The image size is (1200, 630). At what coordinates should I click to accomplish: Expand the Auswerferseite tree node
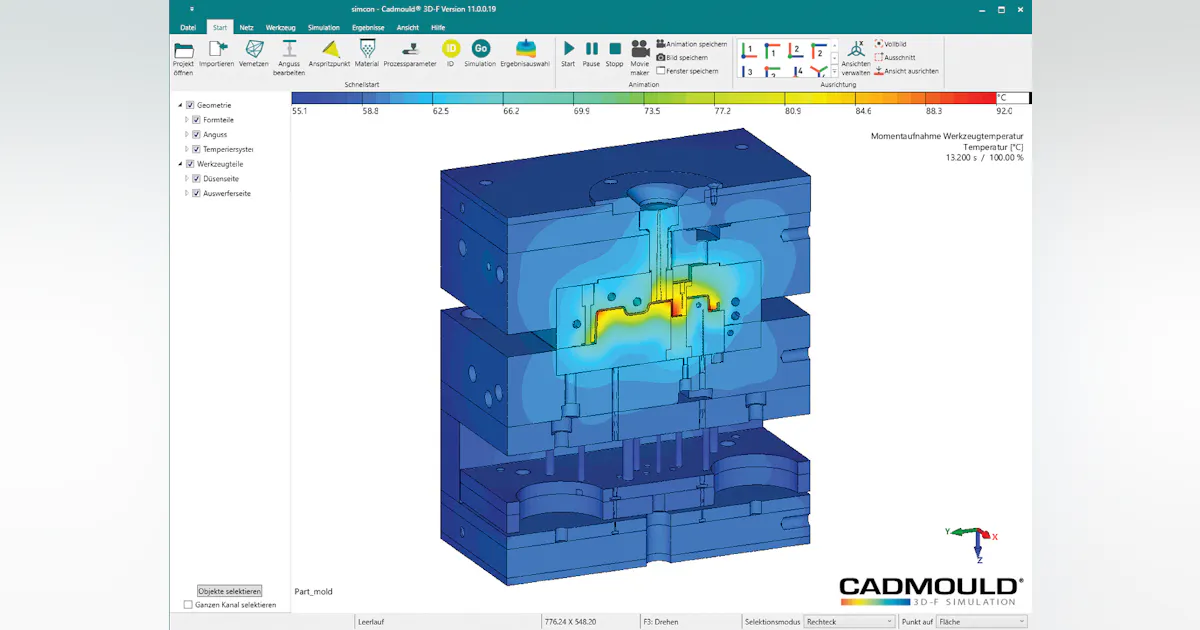(187, 193)
